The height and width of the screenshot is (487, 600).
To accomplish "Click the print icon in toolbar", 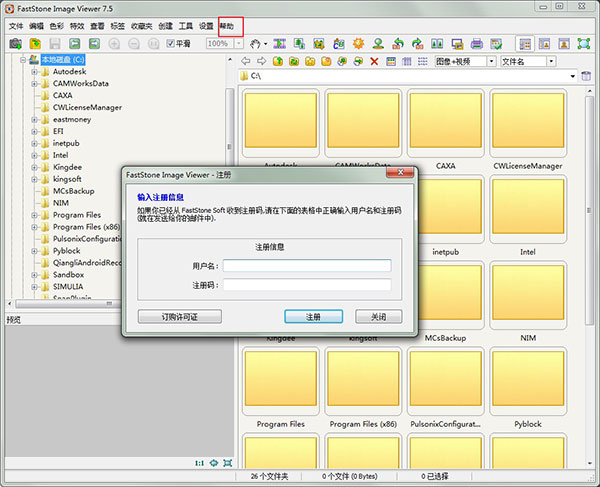I will 478,44.
